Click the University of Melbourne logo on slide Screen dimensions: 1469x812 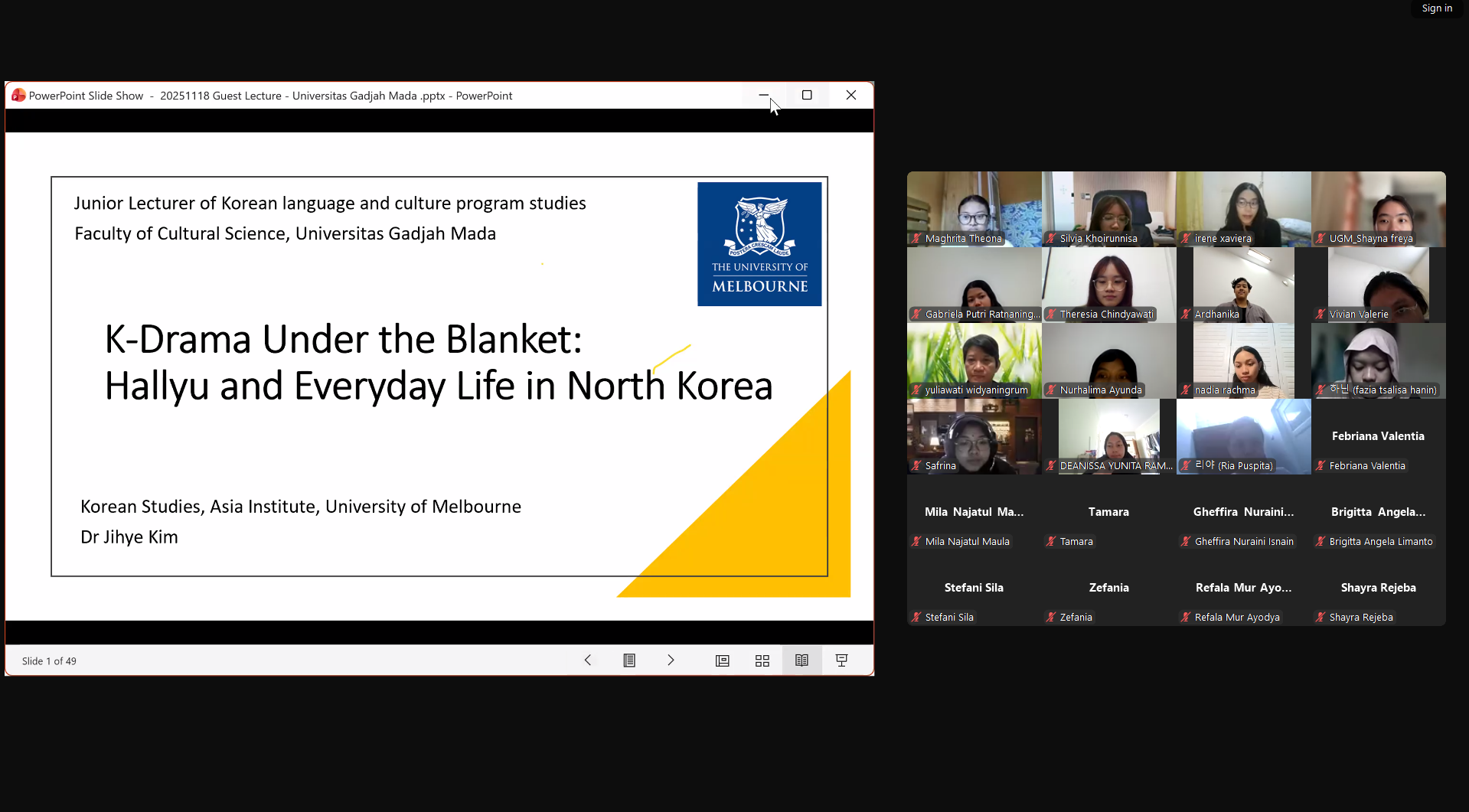click(759, 244)
